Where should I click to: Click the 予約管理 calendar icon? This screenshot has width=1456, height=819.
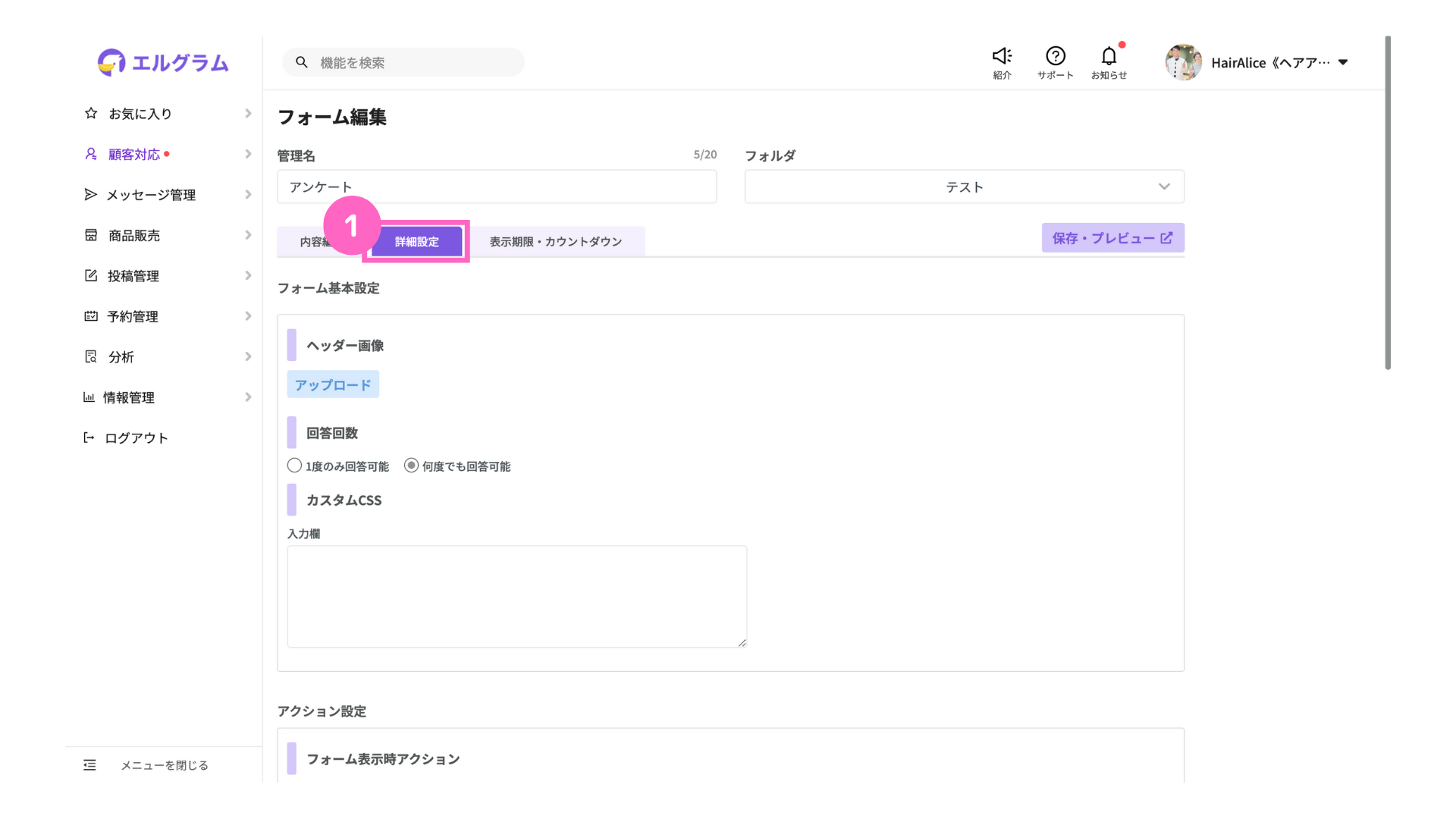coord(91,316)
